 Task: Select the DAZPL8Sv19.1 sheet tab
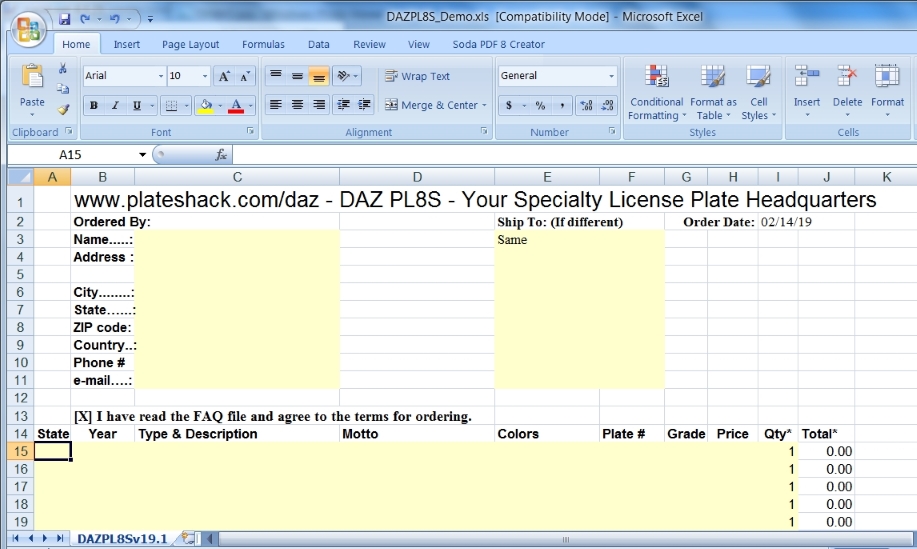pos(122,538)
